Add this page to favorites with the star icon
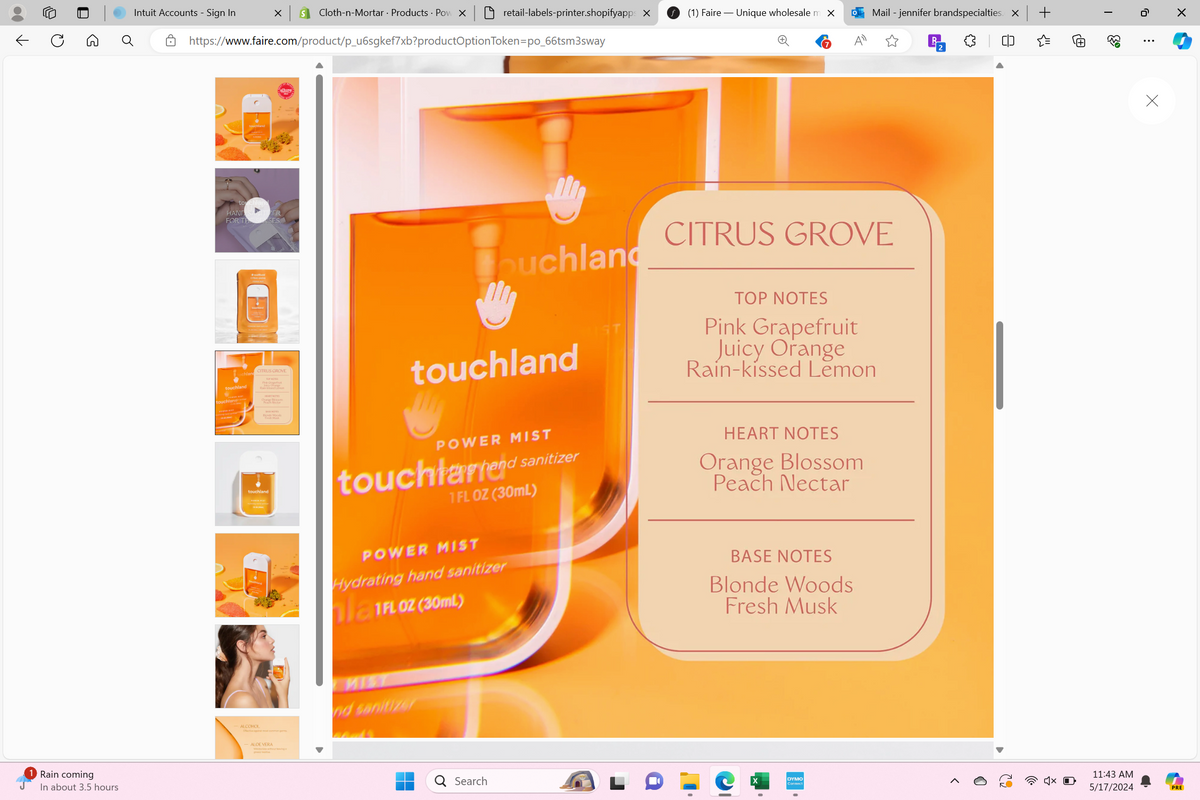 coord(892,41)
